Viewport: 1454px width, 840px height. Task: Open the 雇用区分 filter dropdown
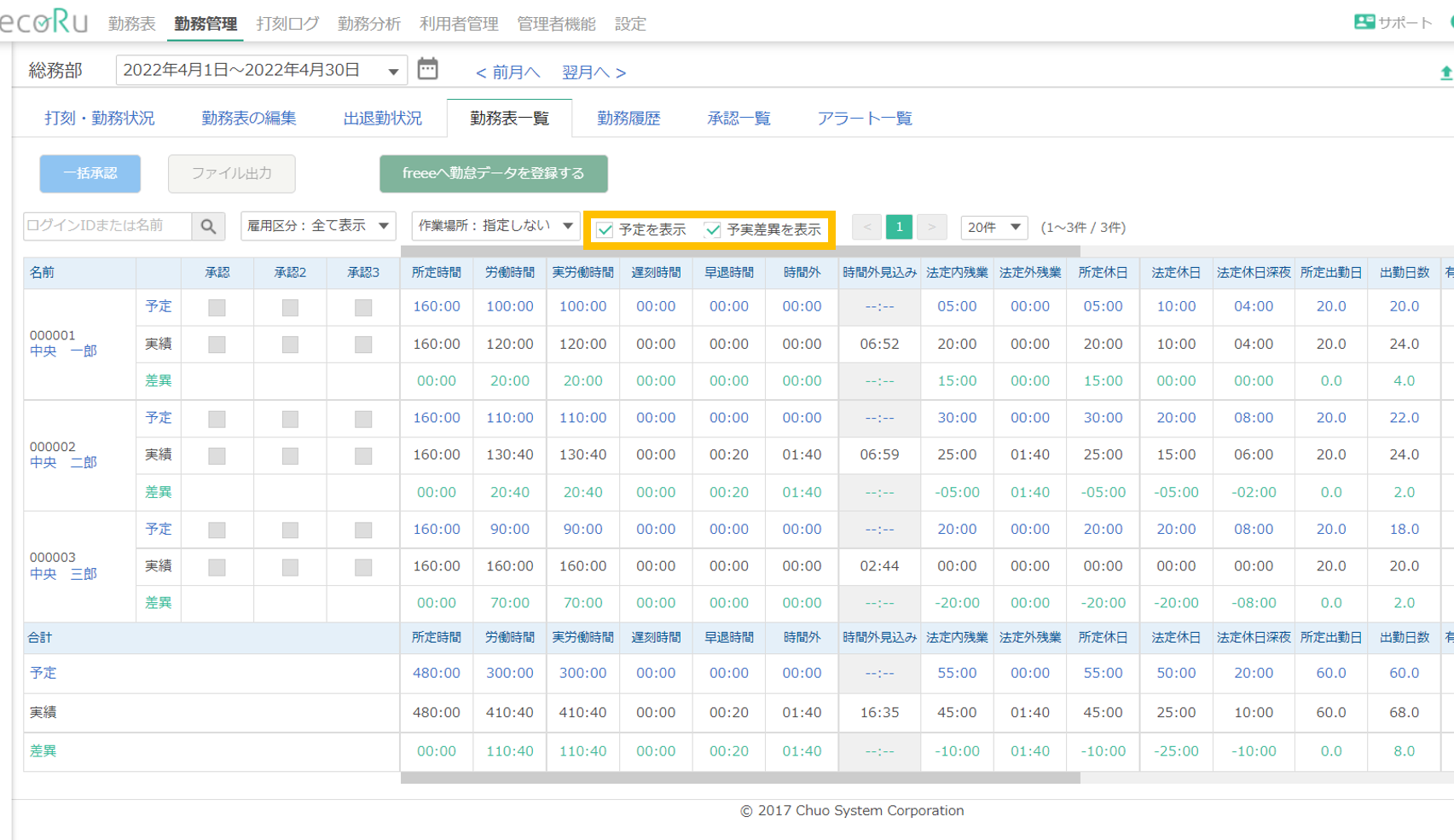click(x=317, y=226)
